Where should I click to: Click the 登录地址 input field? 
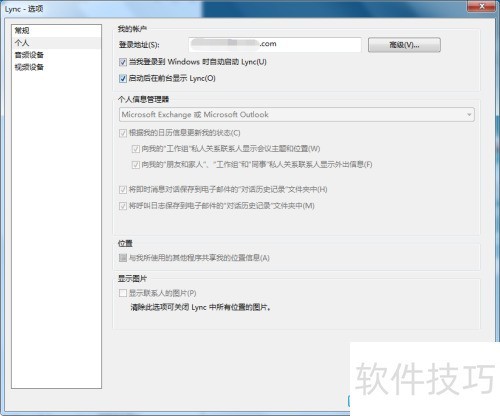[275, 45]
